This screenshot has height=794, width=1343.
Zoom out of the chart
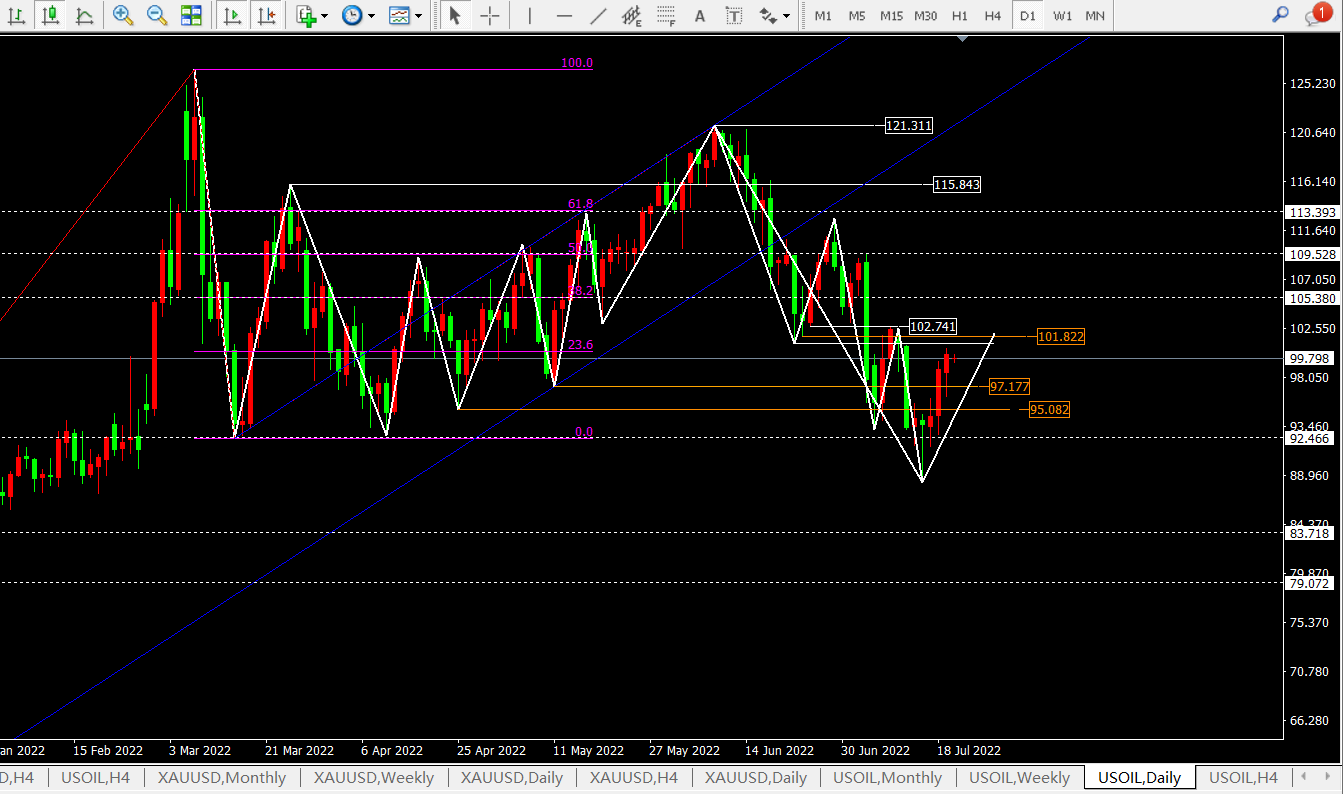click(157, 15)
